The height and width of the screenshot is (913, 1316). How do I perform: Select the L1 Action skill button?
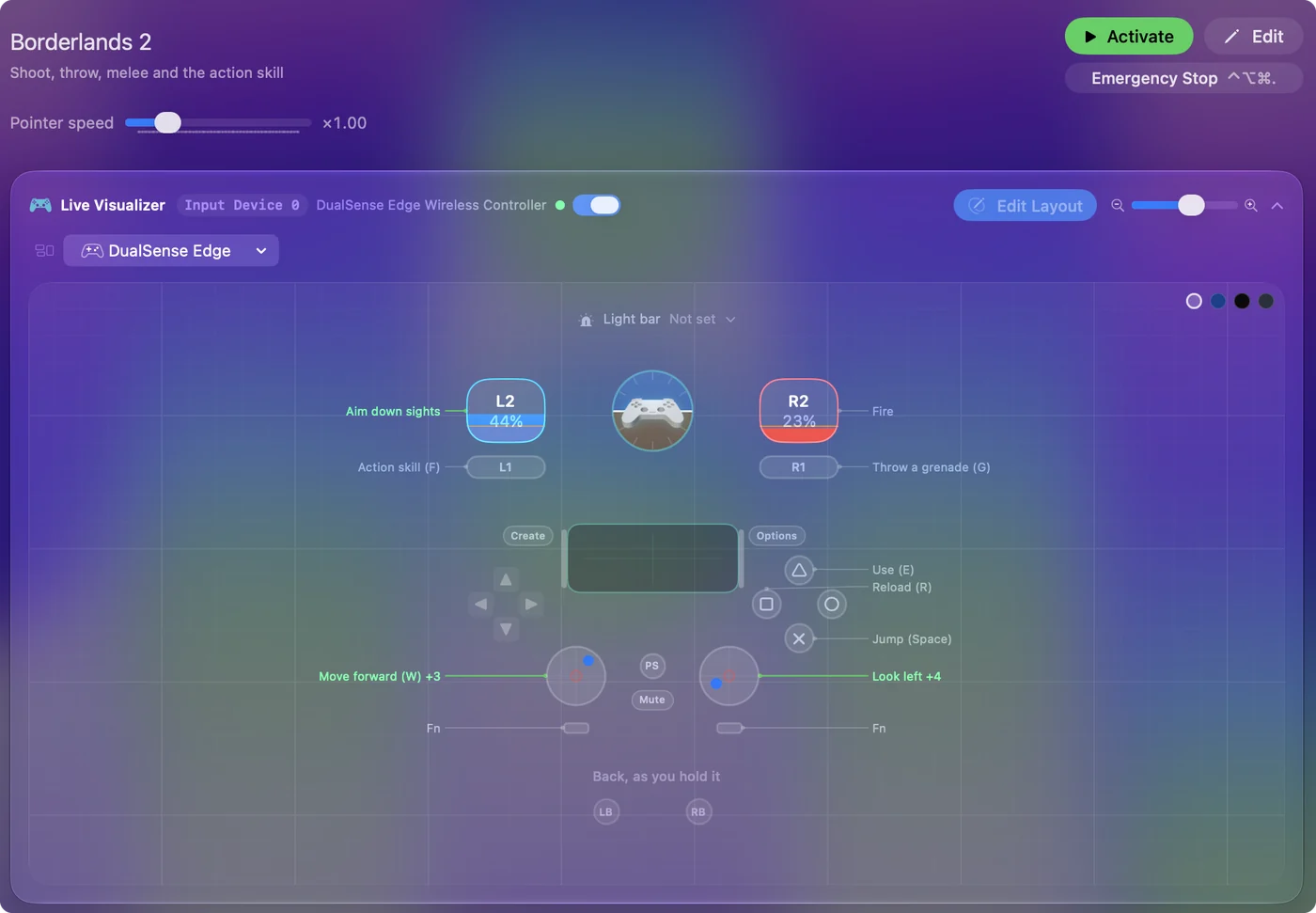click(506, 467)
